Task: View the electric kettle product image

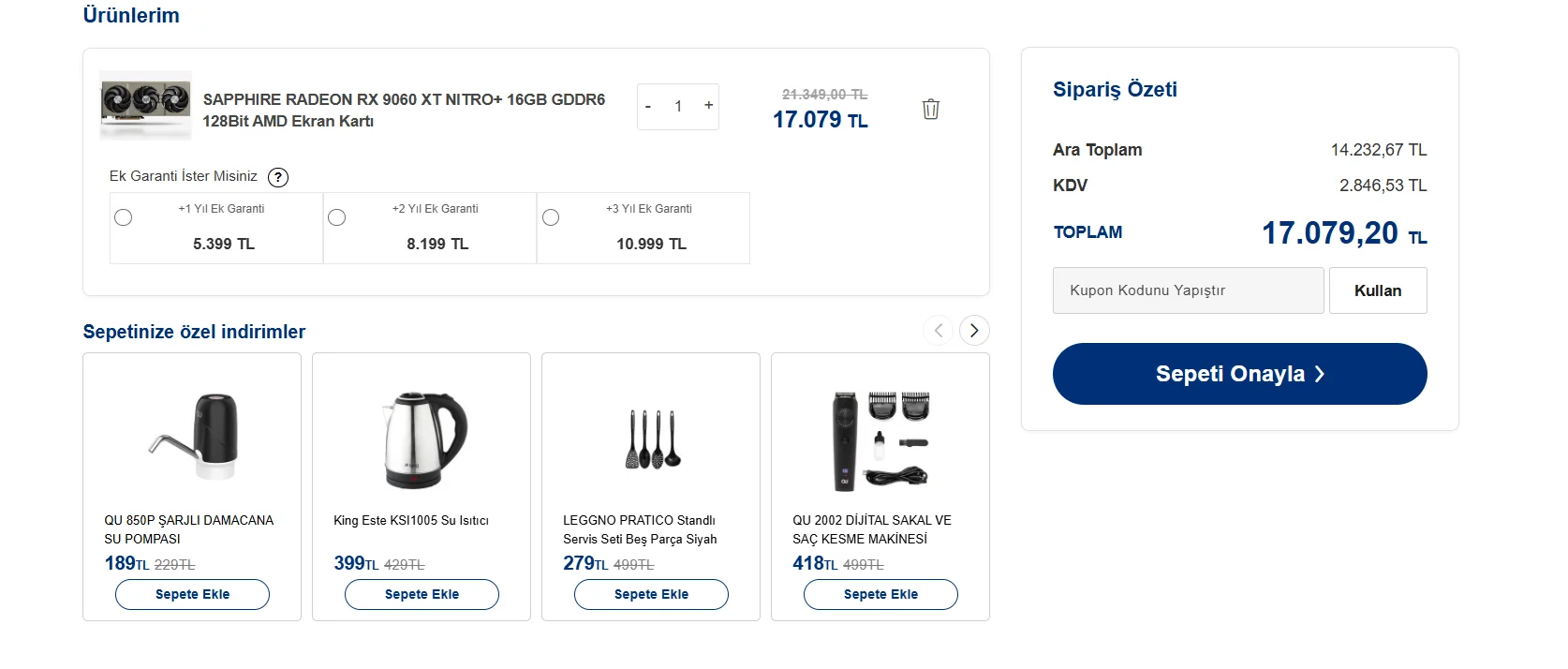Action: pos(422,439)
